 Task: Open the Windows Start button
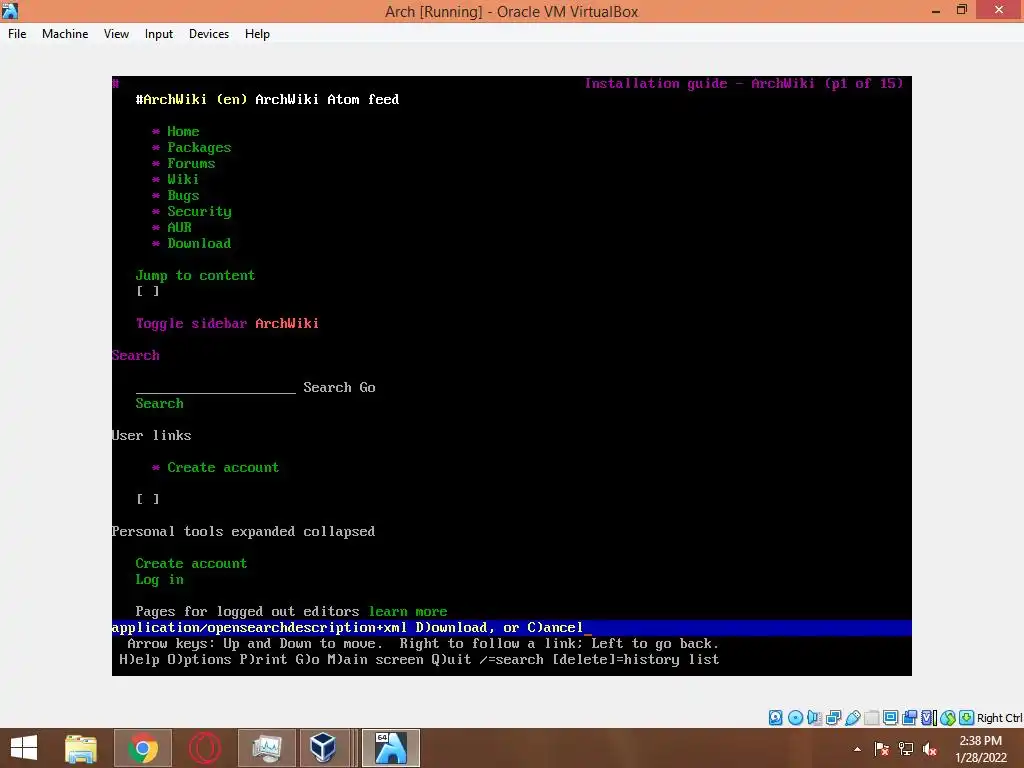24,748
